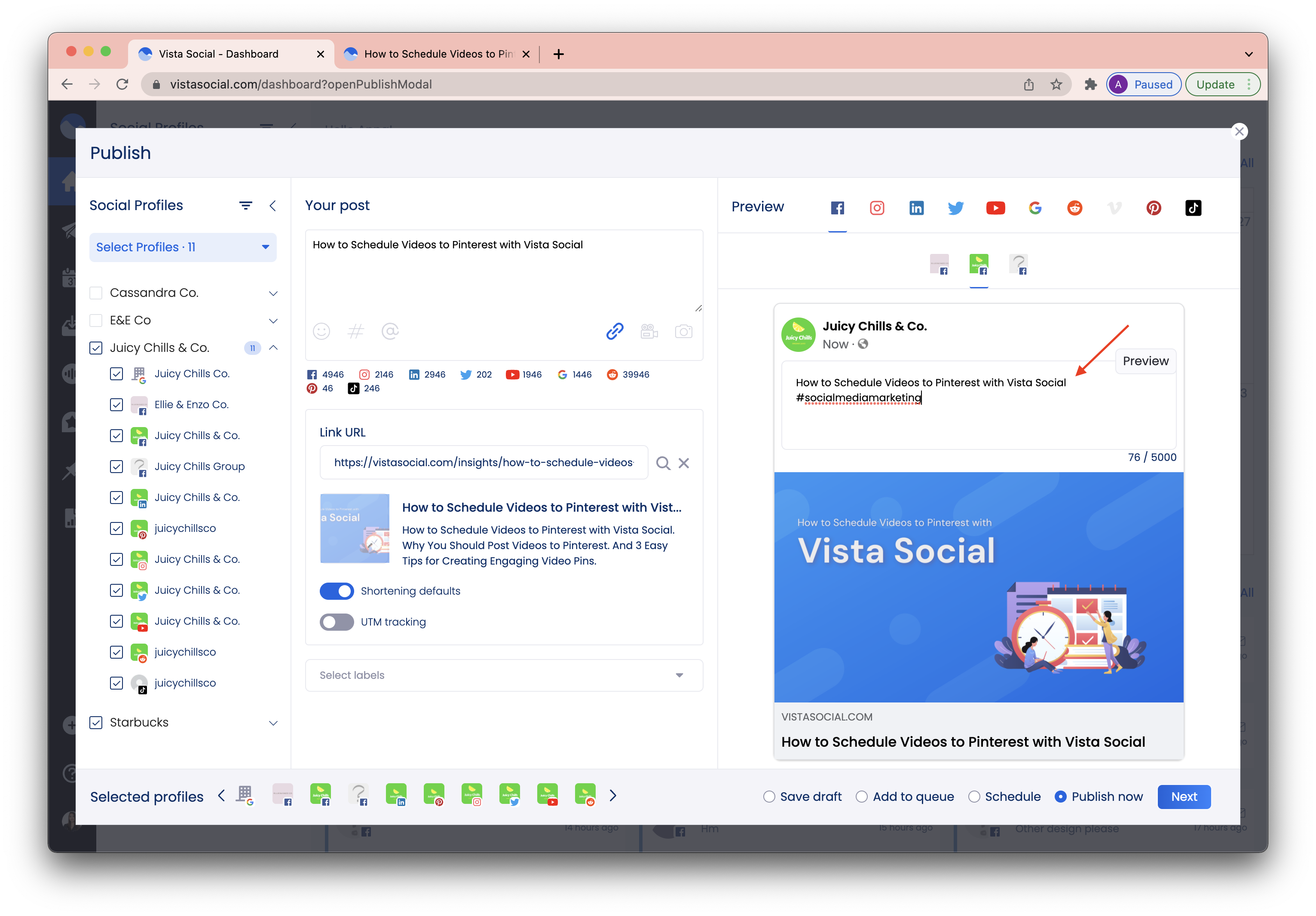
Task: Add a video with the camera-recorder icon
Action: coord(649,331)
